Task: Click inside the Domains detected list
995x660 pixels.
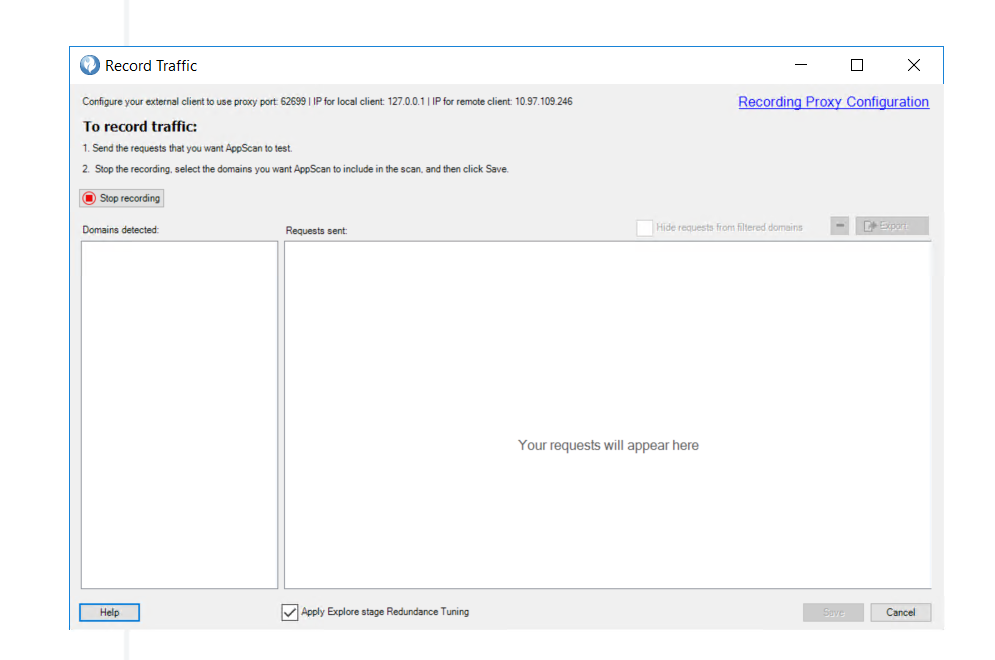Action: [179, 414]
